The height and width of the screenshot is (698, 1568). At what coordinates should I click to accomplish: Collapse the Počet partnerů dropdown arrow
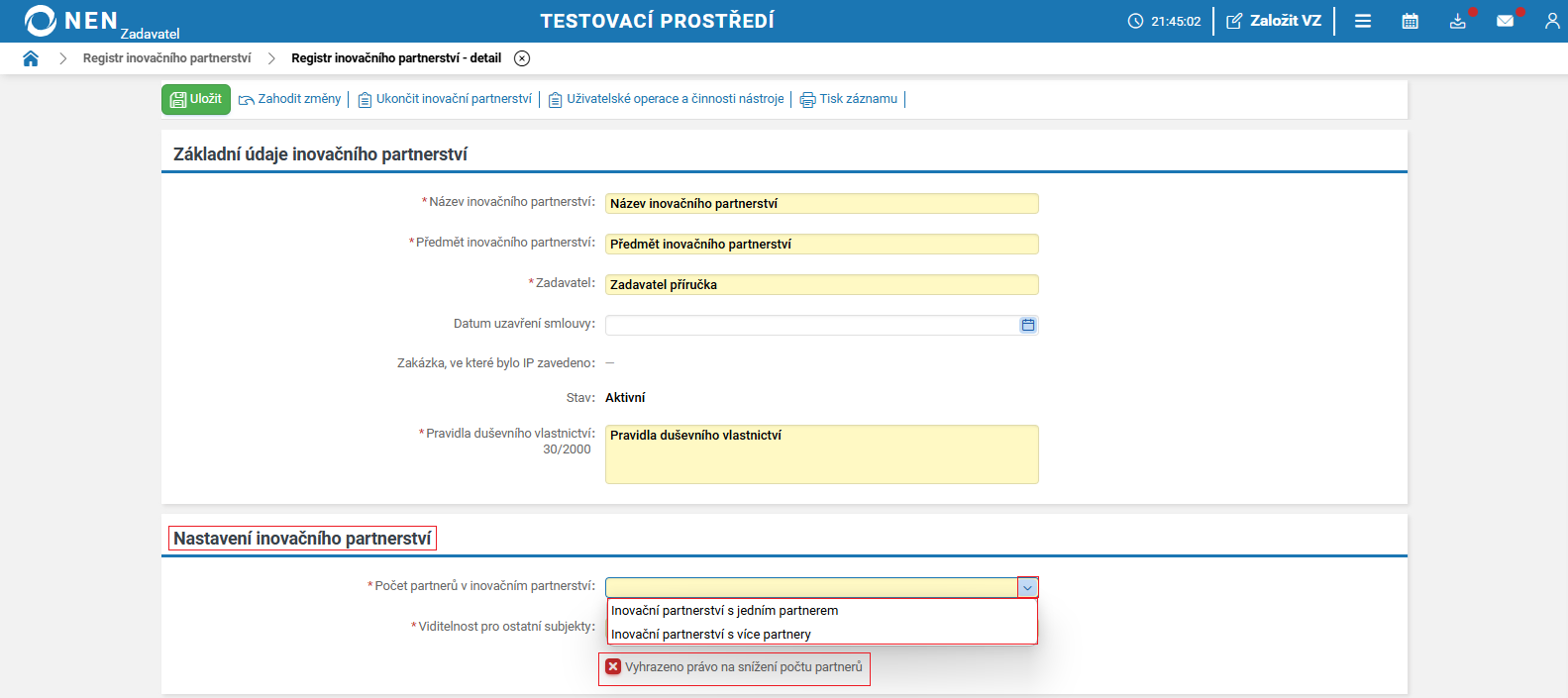click(1027, 588)
